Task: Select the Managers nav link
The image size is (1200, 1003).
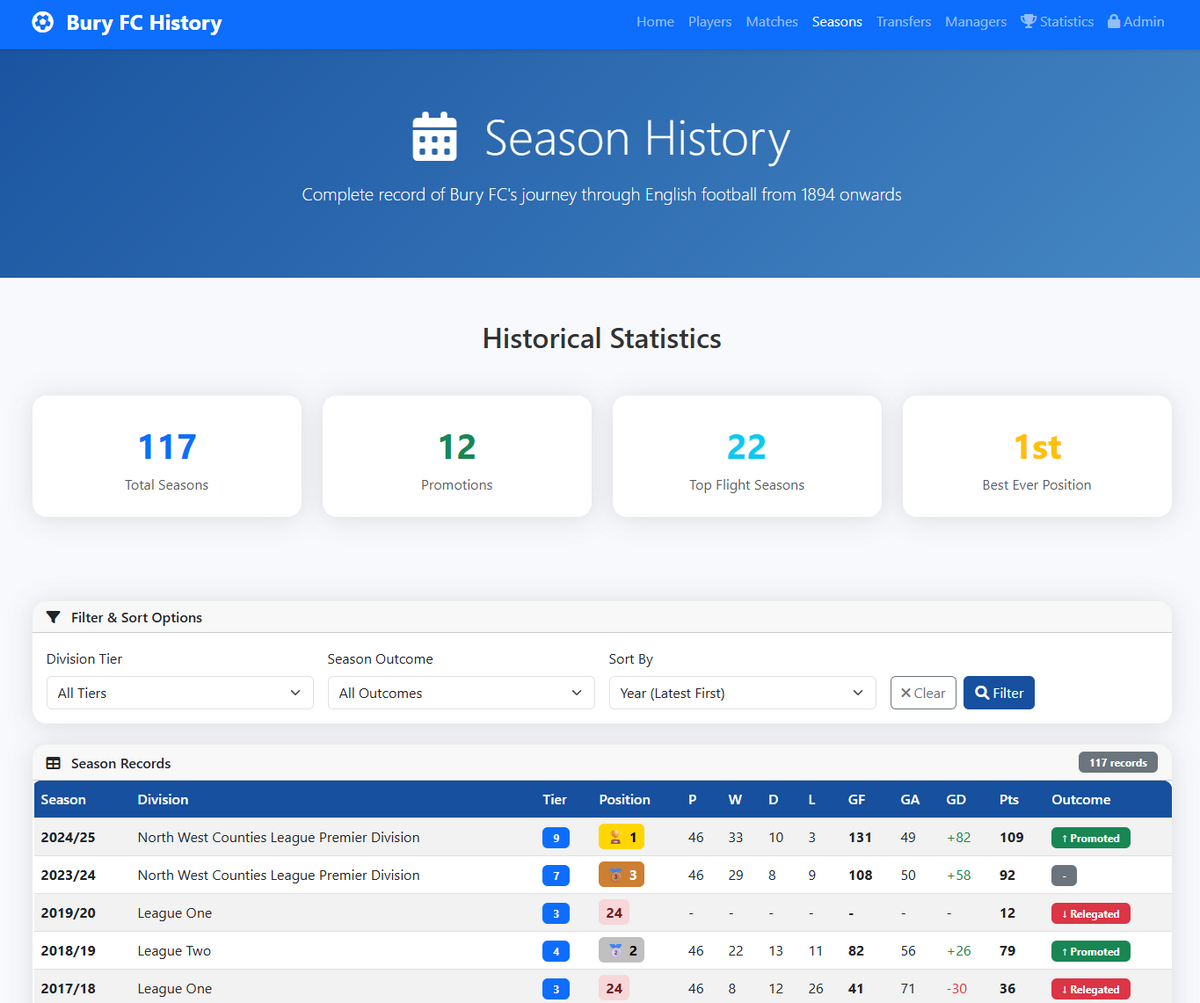Action: click(x=976, y=21)
